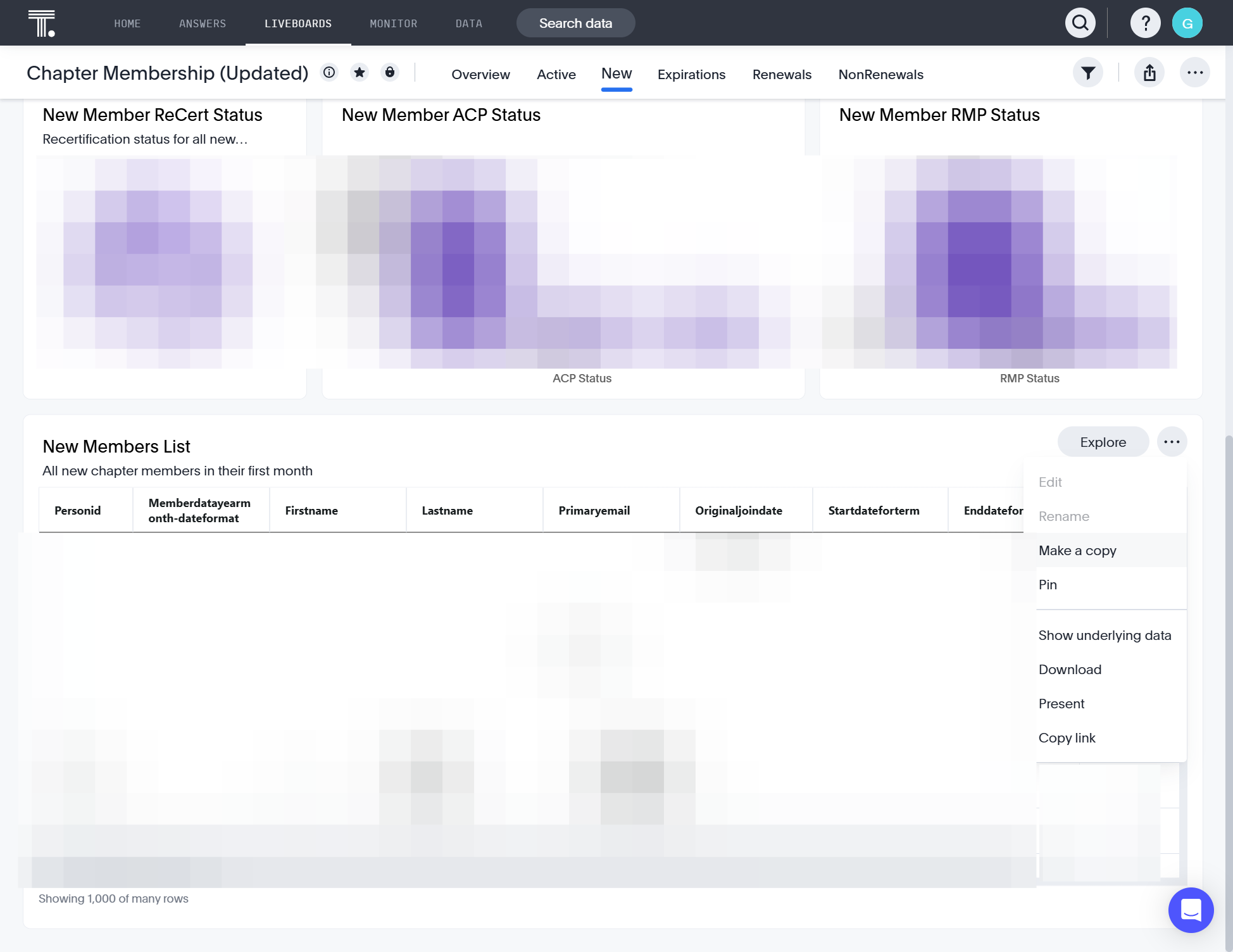The width and height of the screenshot is (1233, 952).
Task: Switch to the Overview tab
Action: pos(480,75)
